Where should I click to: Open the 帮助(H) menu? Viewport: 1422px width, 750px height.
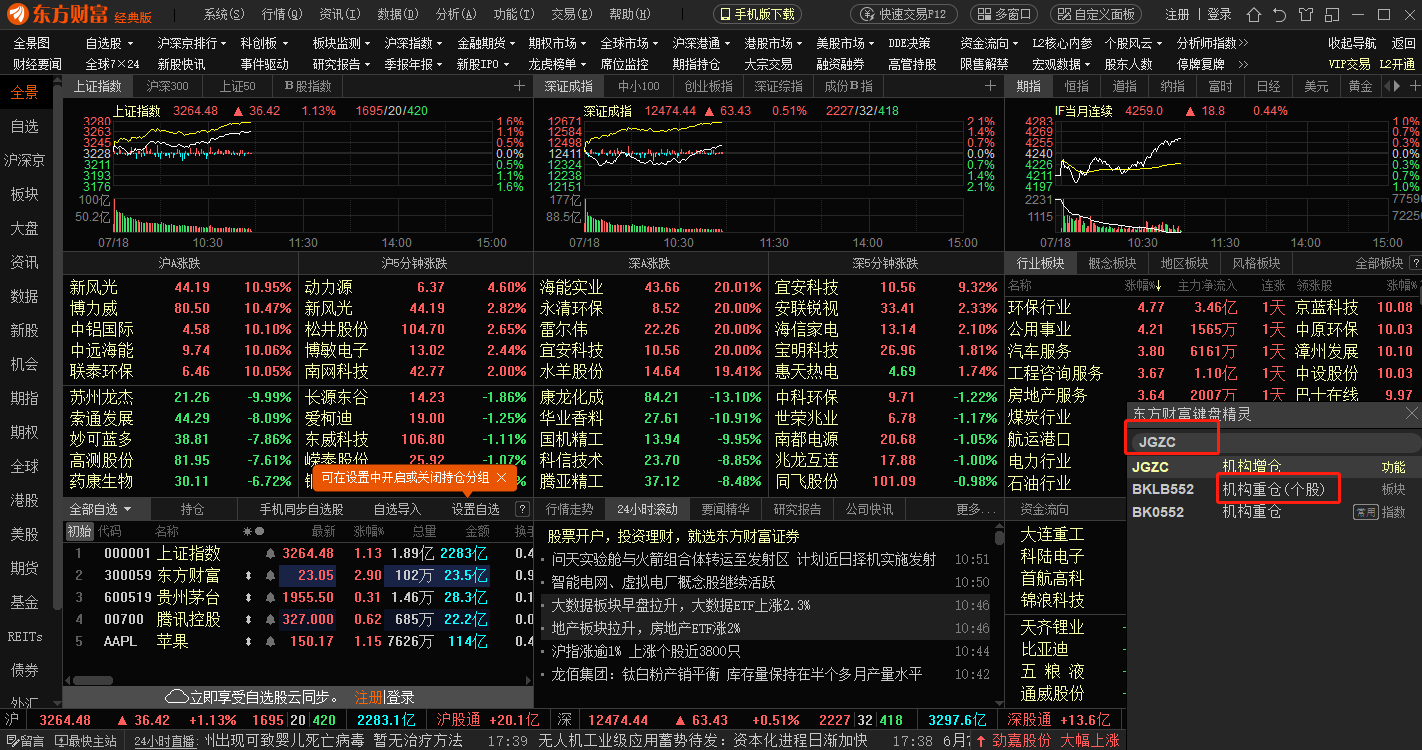[x=629, y=14]
